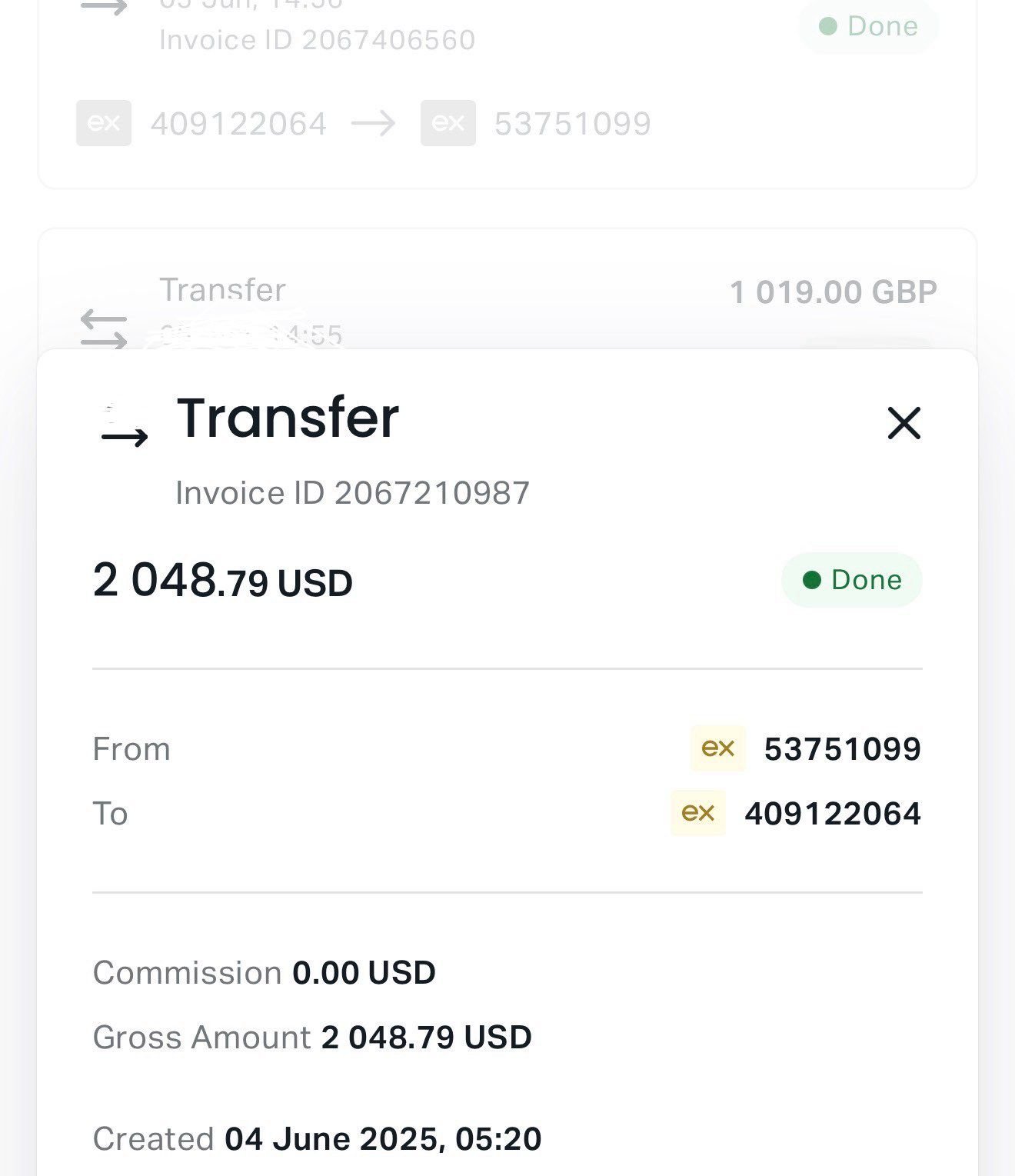The image size is (1015, 1176).
Task: Click the arrow between the top card accounts
Action: [x=374, y=123]
